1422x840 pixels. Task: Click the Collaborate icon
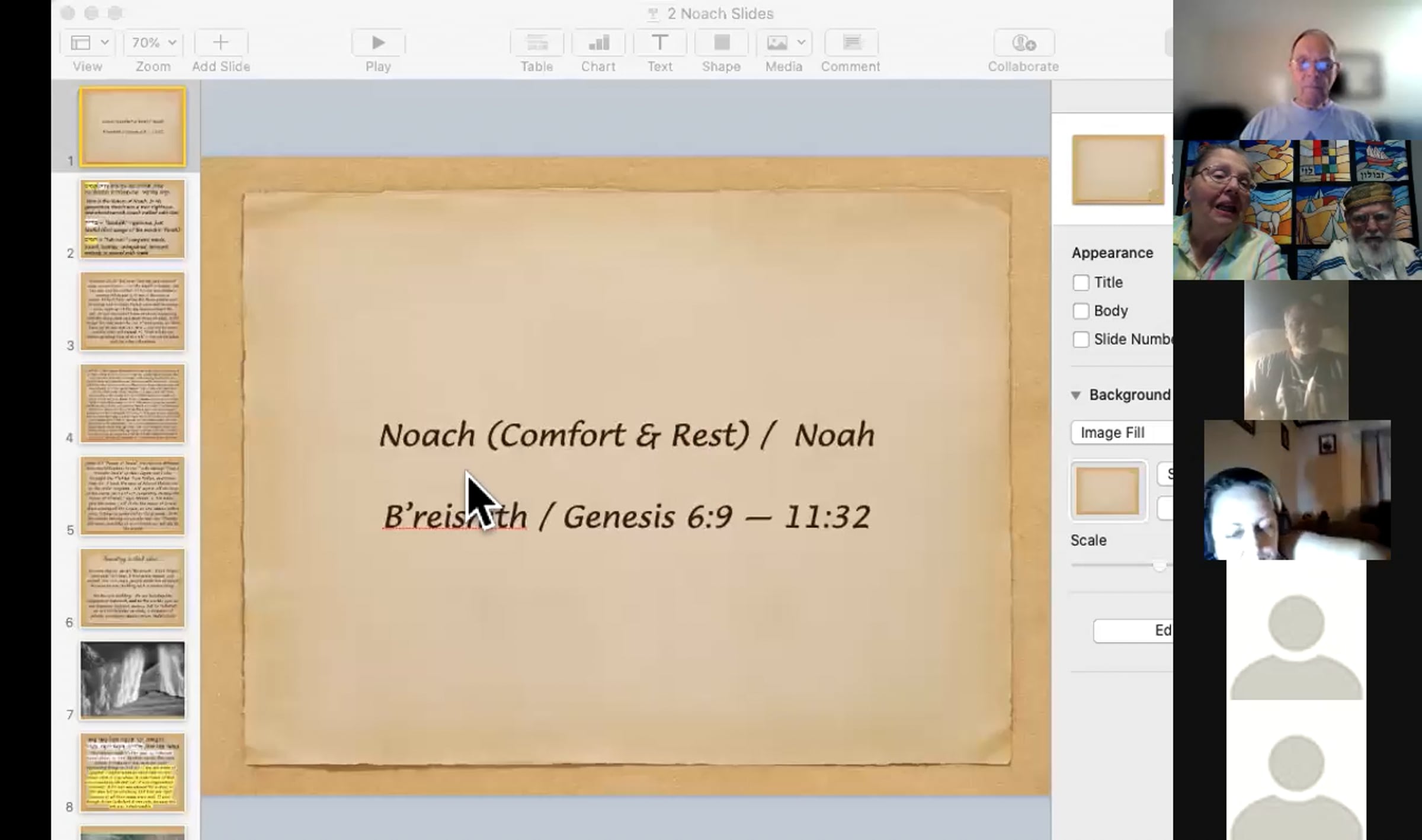coord(1023,43)
